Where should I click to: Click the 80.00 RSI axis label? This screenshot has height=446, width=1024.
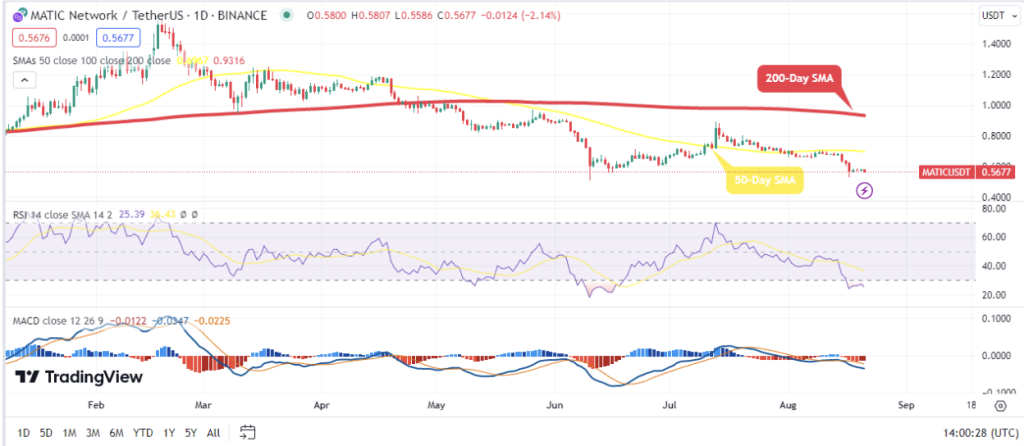[x=994, y=209]
